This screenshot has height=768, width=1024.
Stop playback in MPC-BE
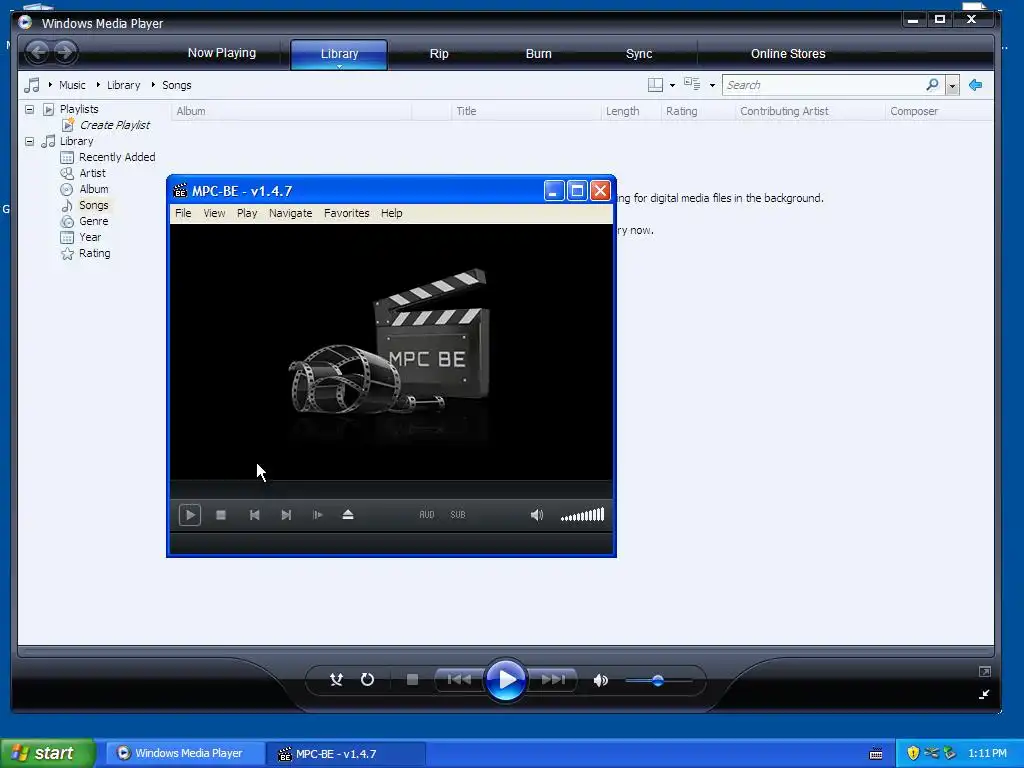click(x=221, y=515)
